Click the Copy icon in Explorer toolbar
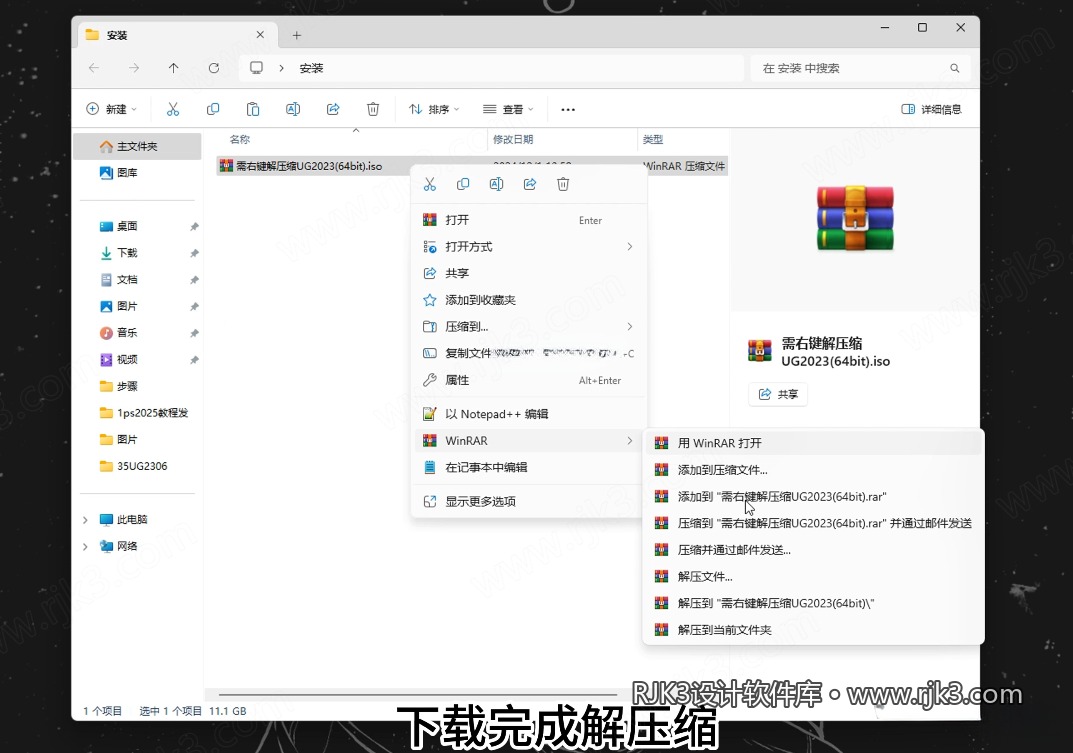 click(213, 109)
